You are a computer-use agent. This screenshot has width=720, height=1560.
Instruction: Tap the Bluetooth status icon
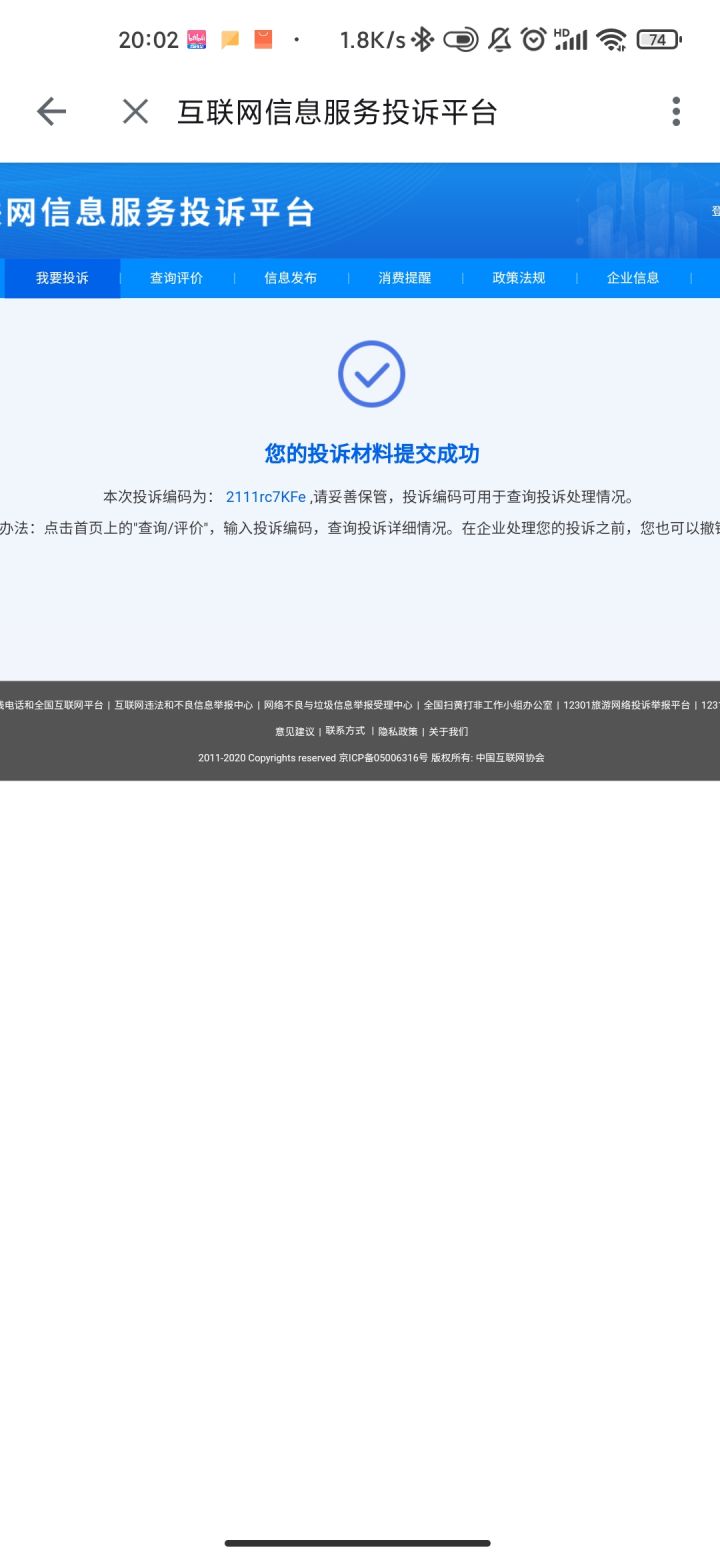click(x=423, y=40)
